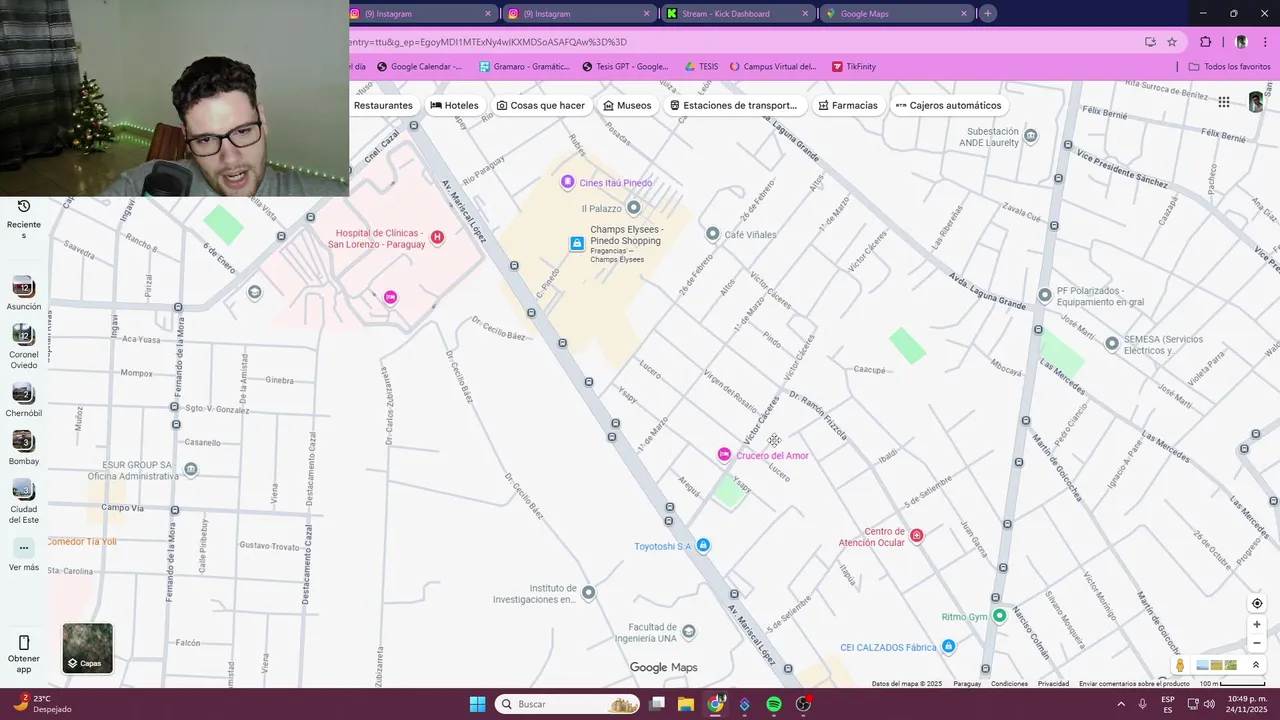Open Google account avatar on Maps
1280x720 pixels.
1256,102
